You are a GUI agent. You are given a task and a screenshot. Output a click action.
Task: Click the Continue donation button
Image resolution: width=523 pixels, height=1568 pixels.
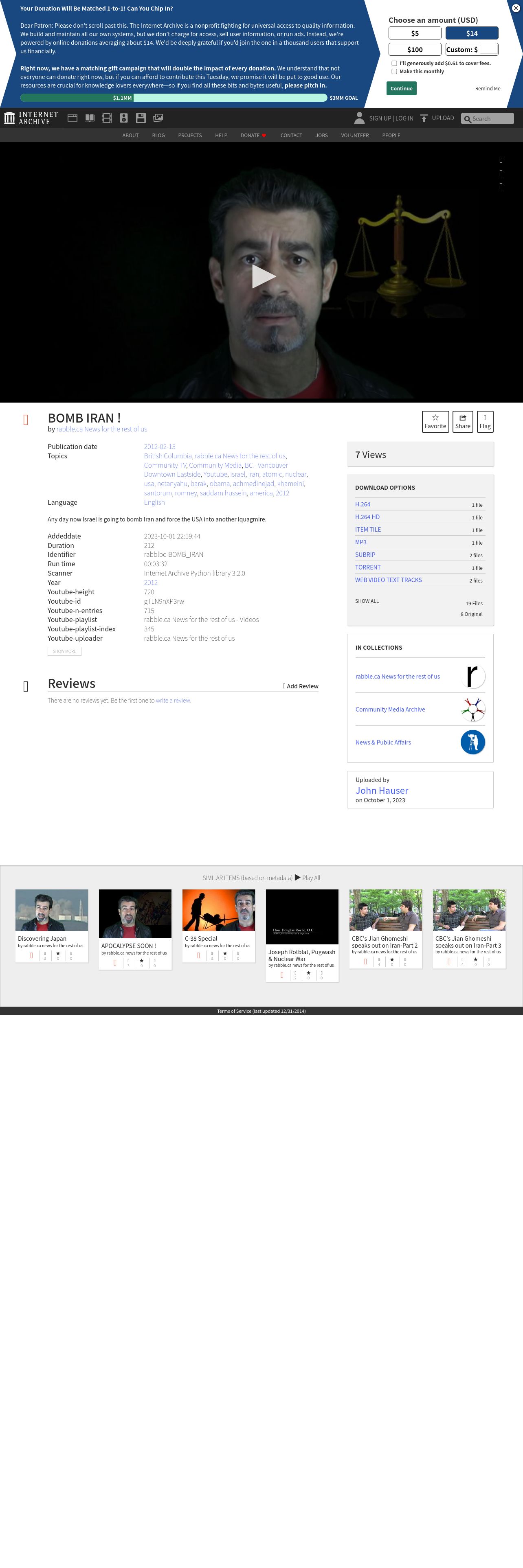coord(401,88)
